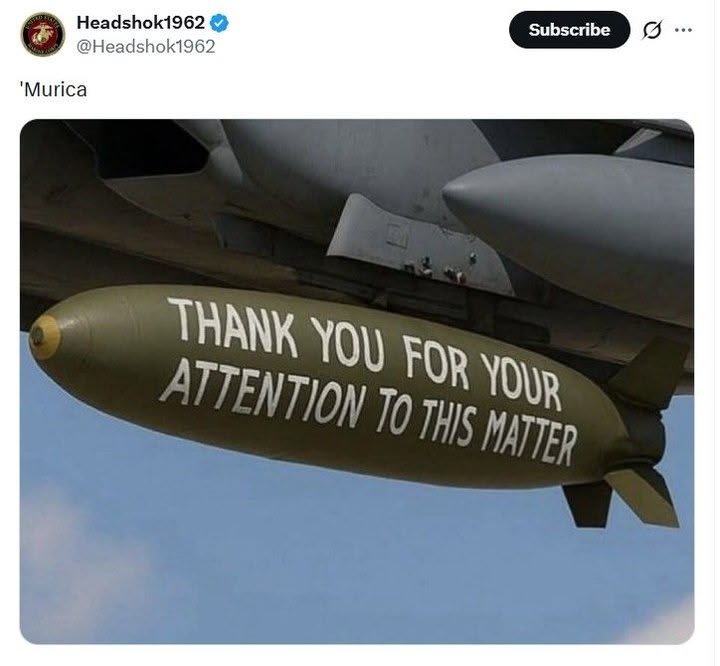Open the Grok slashed-circle icon

(652, 30)
